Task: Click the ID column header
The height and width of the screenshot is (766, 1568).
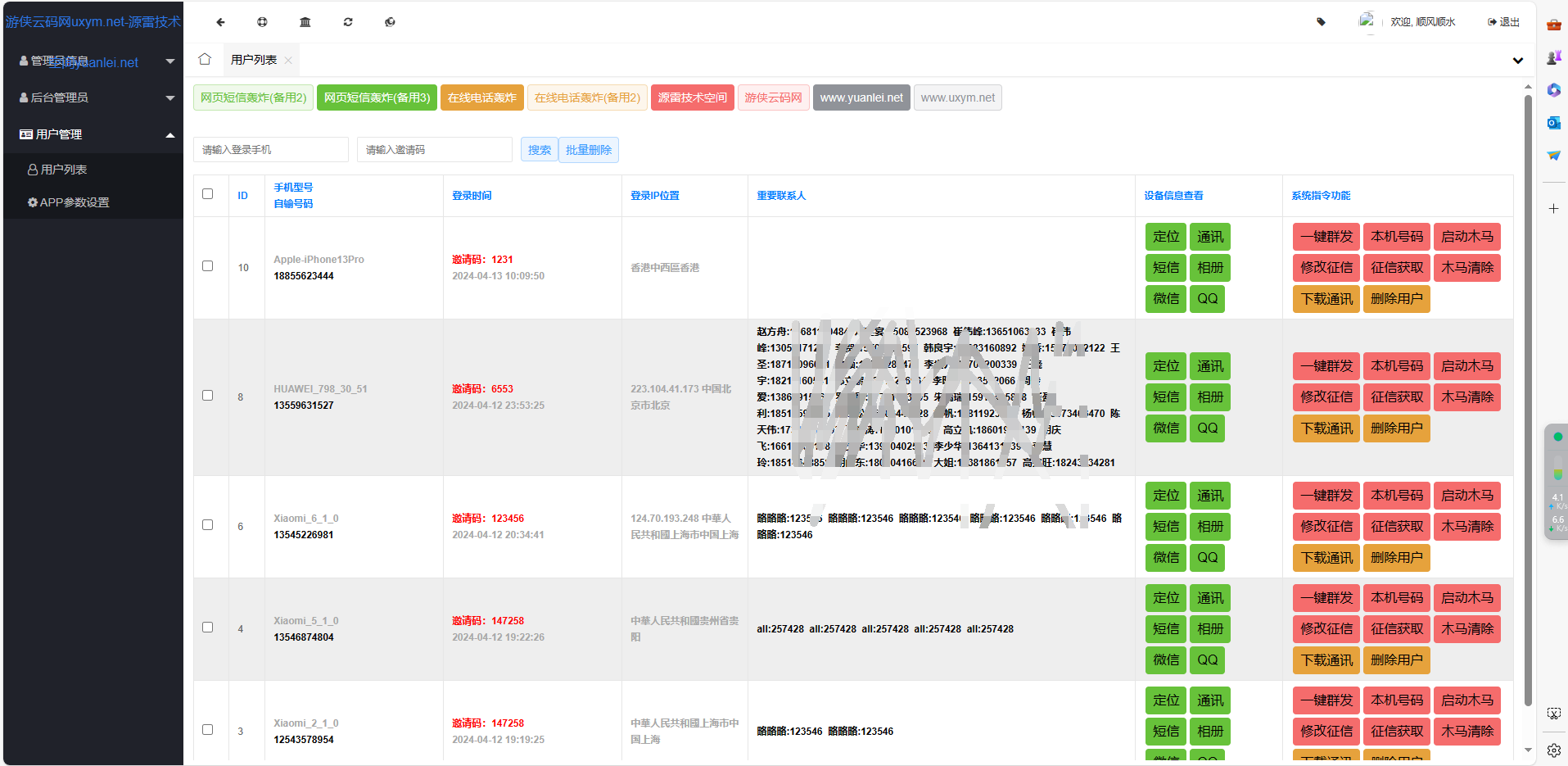Action: pyautogui.click(x=242, y=196)
